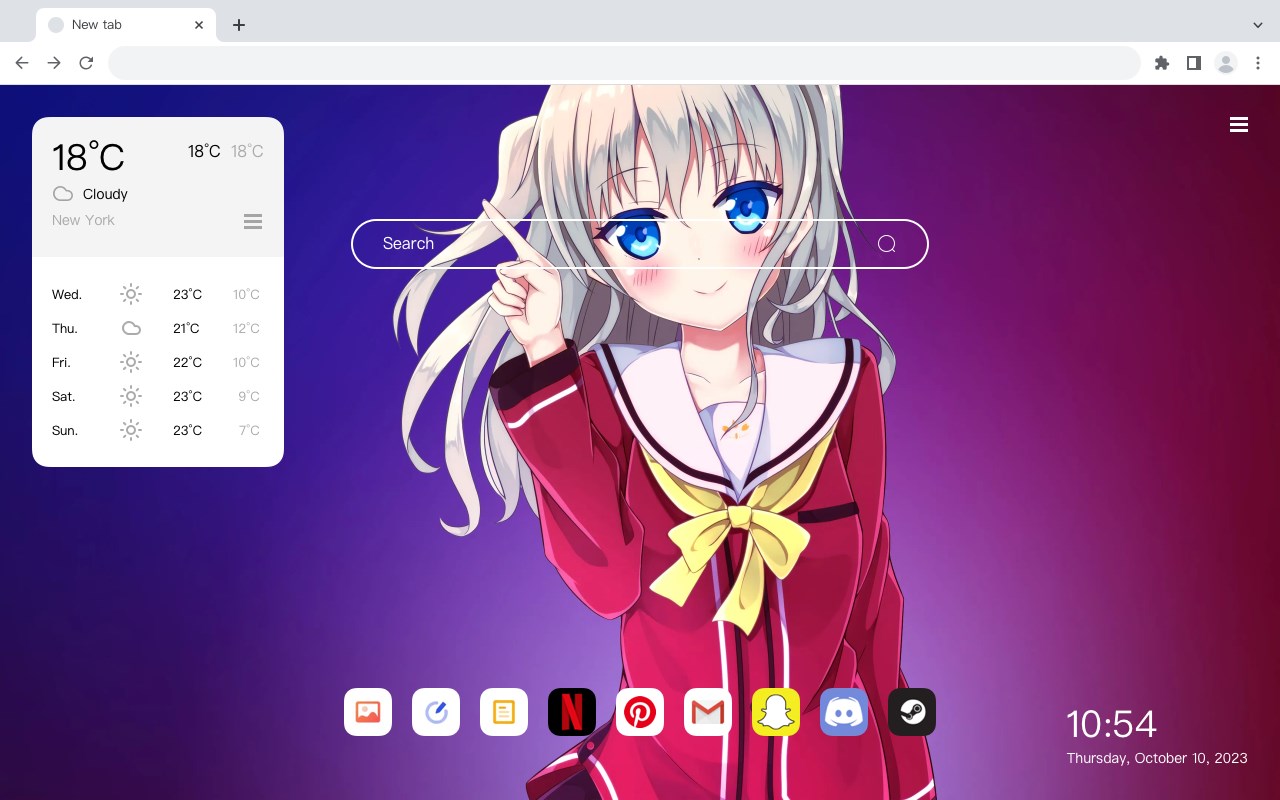Click the 21°C high for Thursday
The height and width of the screenshot is (800, 1280).
(x=186, y=329)
